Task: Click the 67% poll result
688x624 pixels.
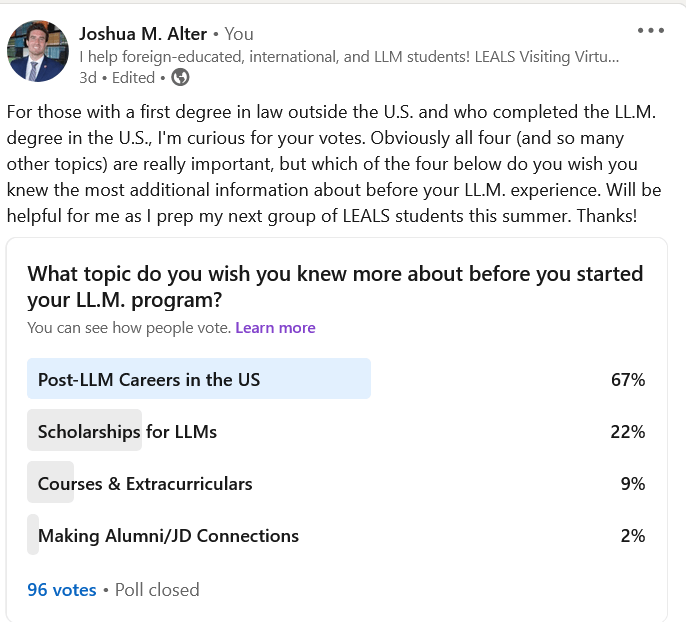Action: click(x=628, y=379)
